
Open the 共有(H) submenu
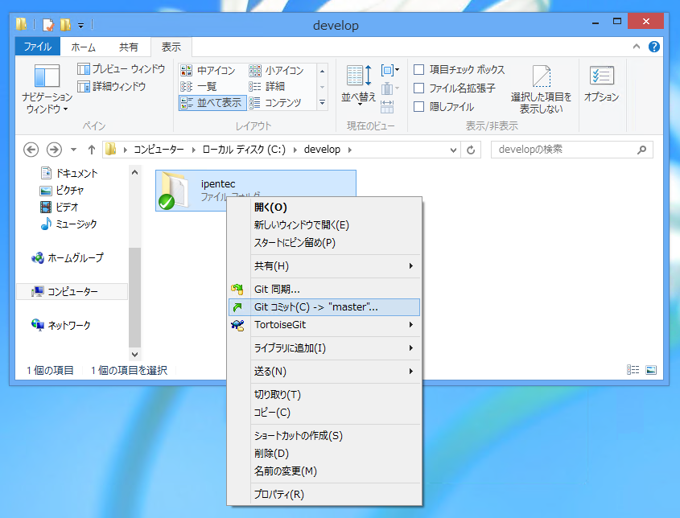[324, 266]
